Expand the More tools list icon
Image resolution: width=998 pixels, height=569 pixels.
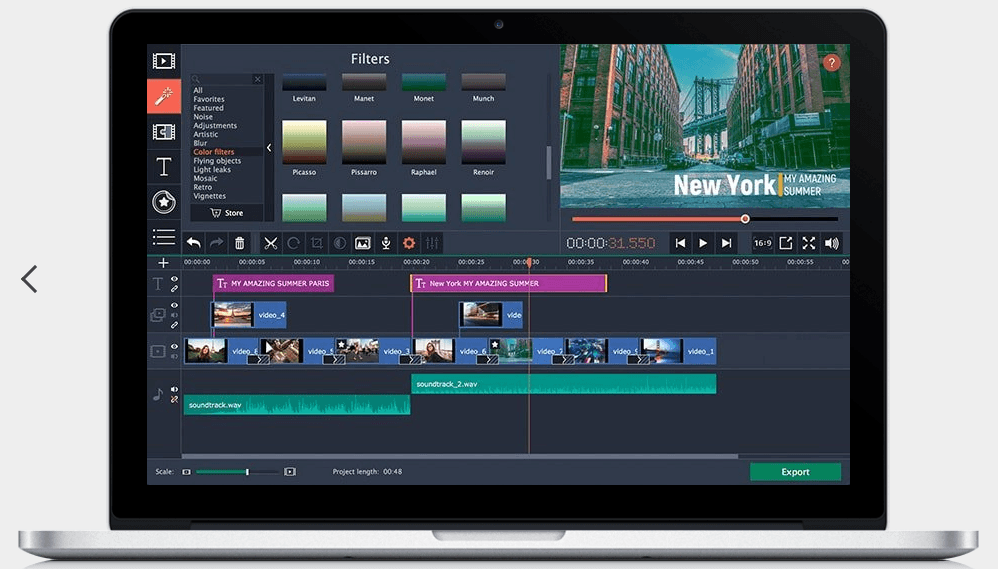pyautogui.click(x=164, y=237)
